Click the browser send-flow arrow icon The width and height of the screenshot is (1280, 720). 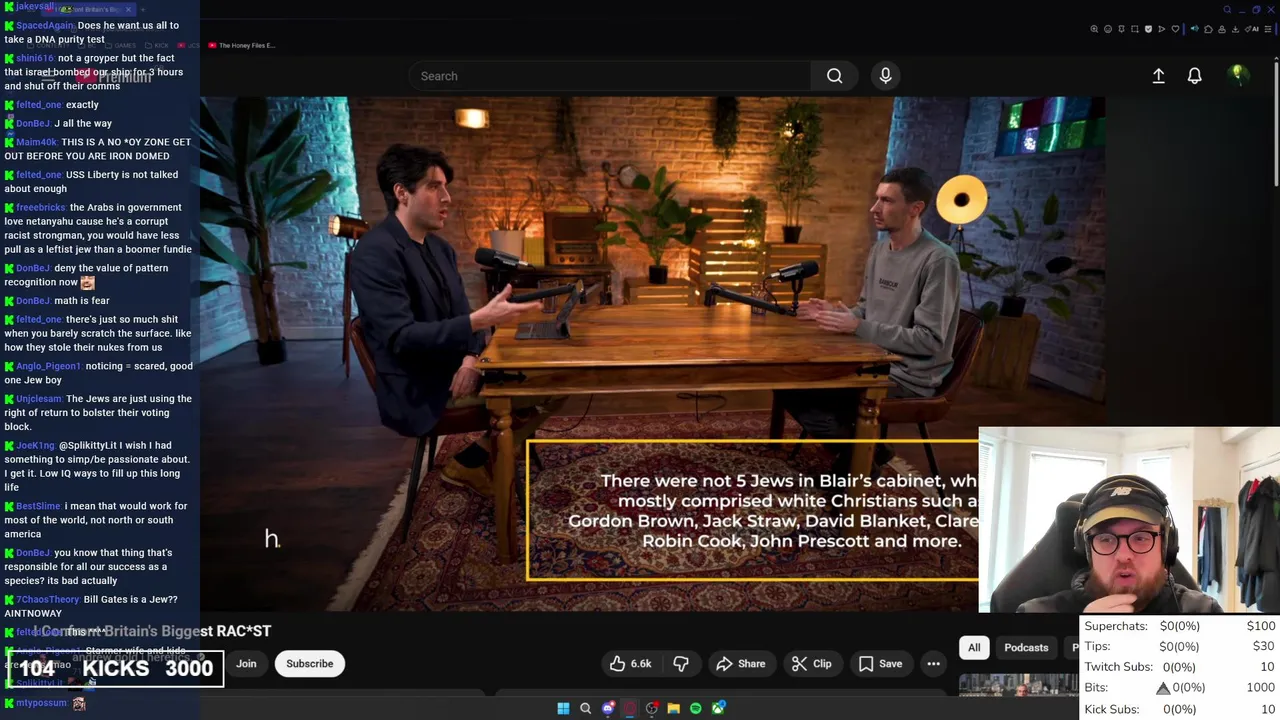1162,29
